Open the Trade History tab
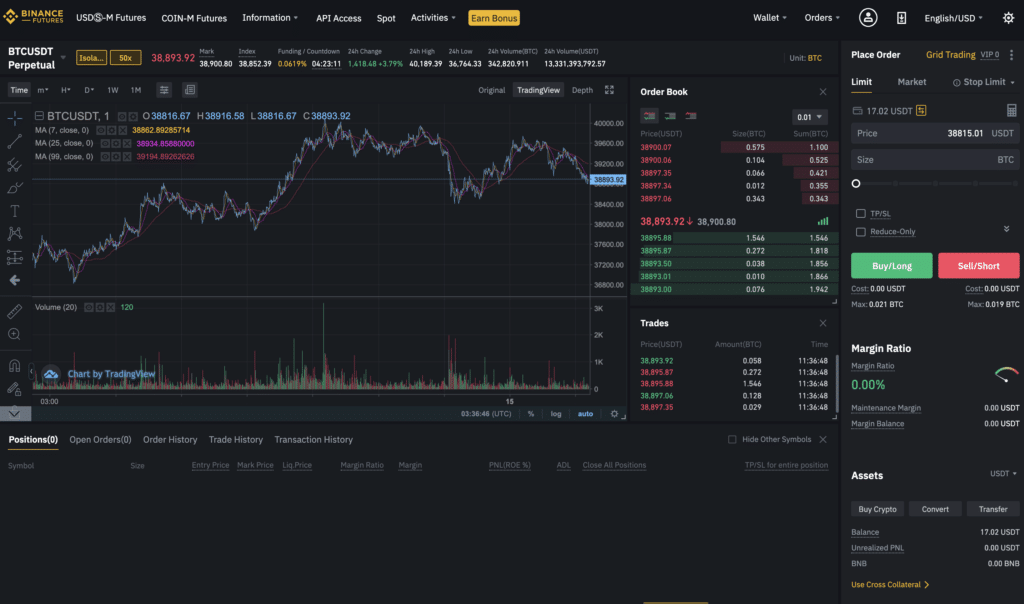 tap(236, 439)
